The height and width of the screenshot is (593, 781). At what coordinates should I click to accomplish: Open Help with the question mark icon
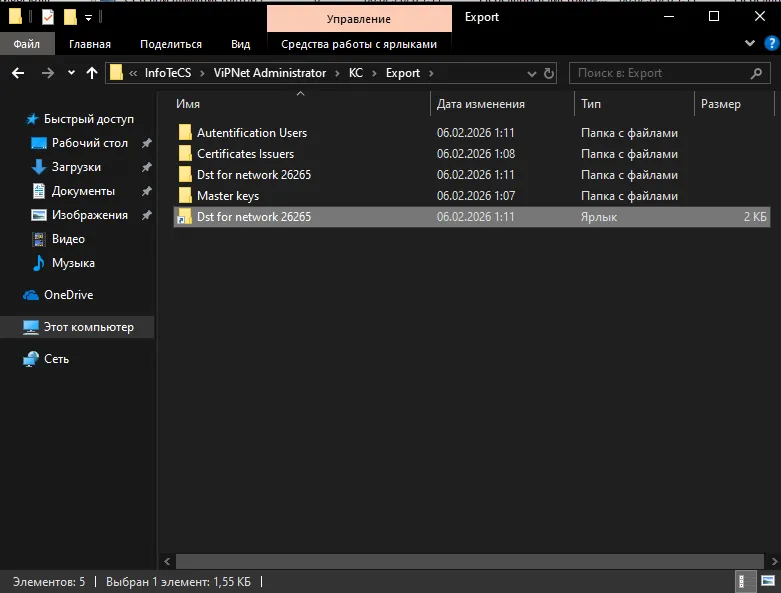[x=772, y=43]
